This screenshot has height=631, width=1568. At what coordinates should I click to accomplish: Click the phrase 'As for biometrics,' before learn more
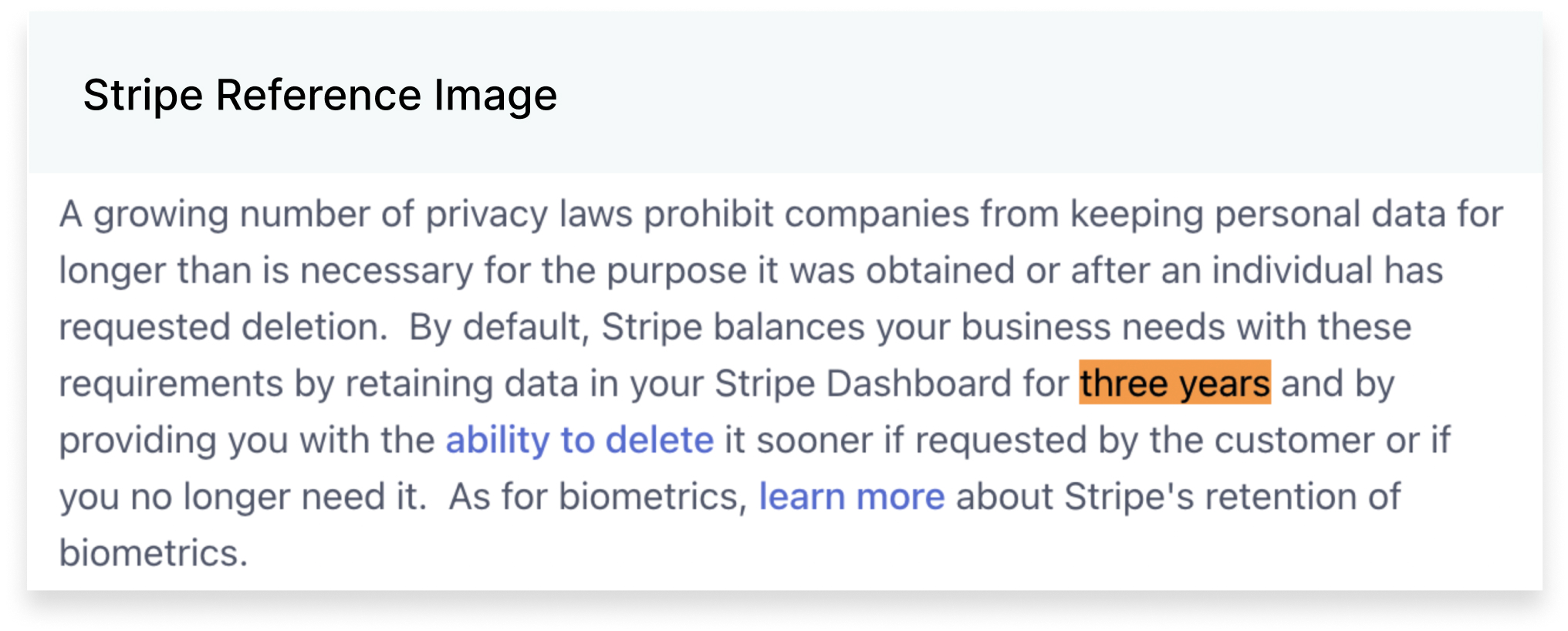[x=599, y=497]
